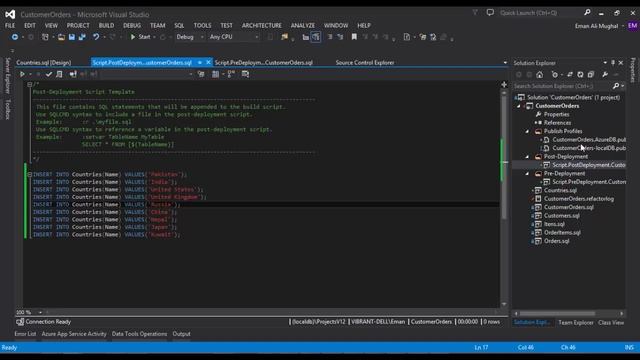Open Azure App Service Activity tab

tap(74, 334)
